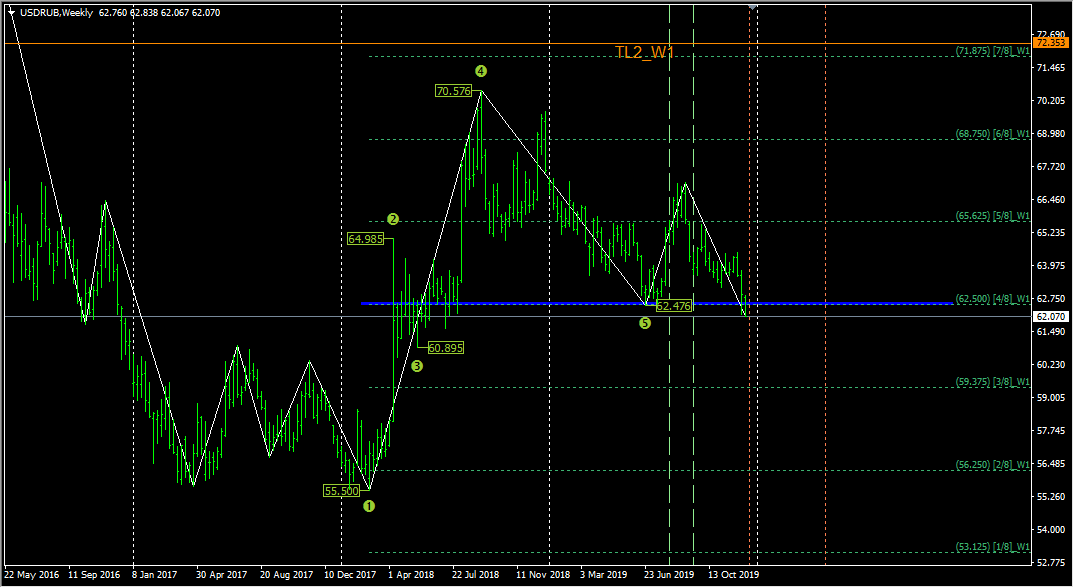Click the 20 Aug 2017 date label

[x=286, y=575]
